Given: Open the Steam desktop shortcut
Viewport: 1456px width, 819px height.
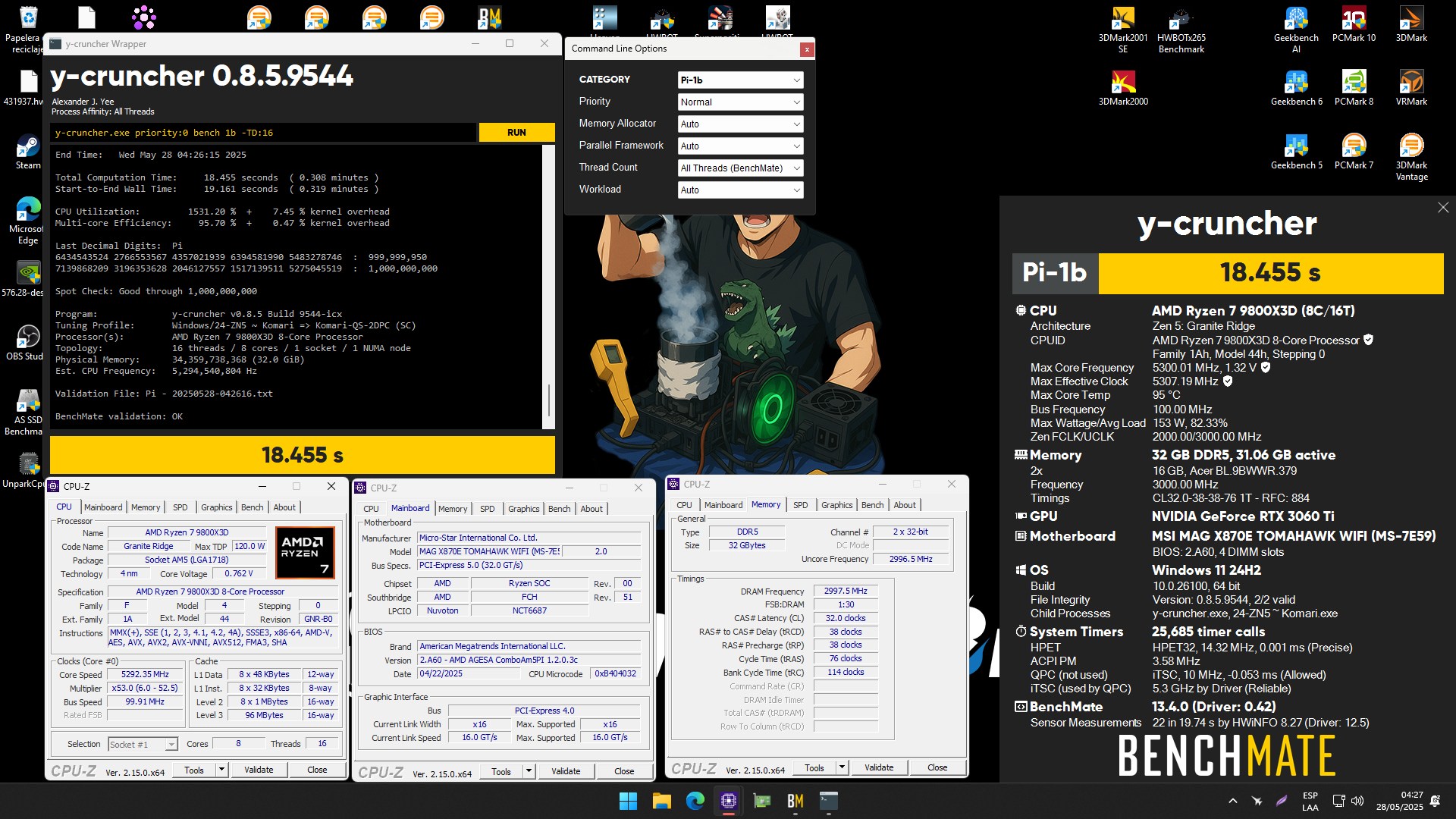Looking at the screenshot, I should click(x=28, y=152).
